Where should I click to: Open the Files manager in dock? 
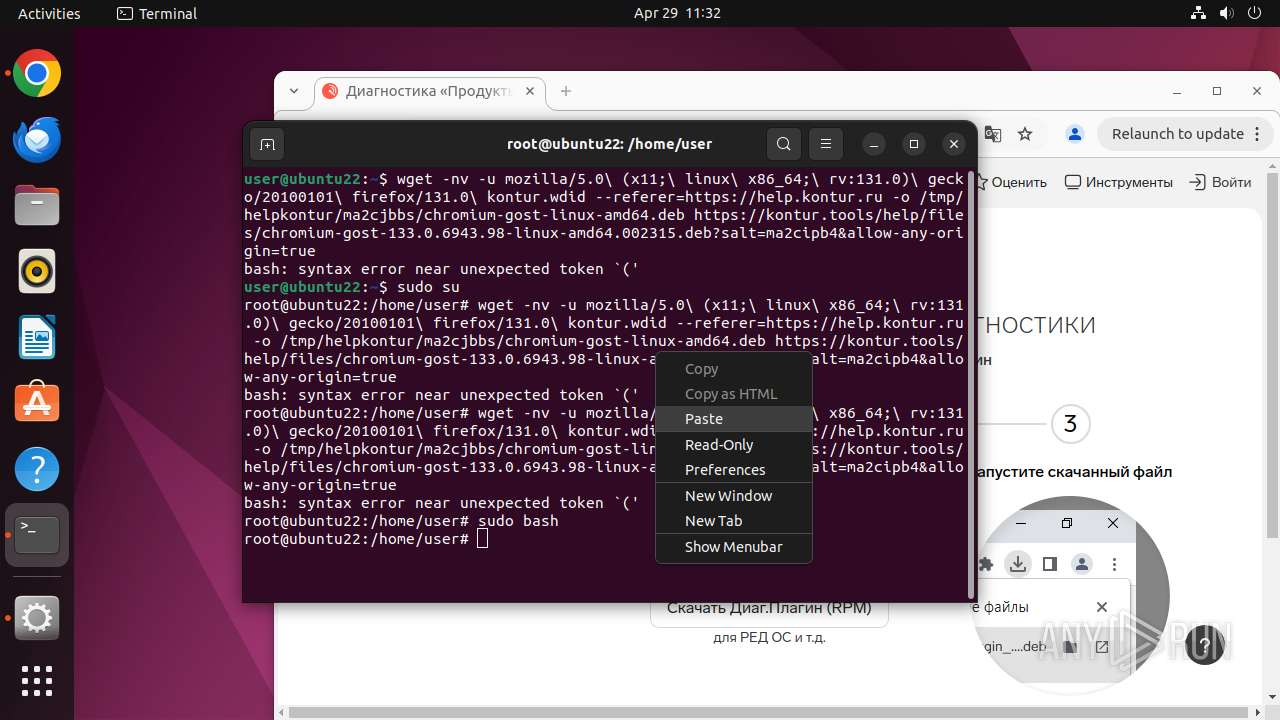tap(37, 205)
